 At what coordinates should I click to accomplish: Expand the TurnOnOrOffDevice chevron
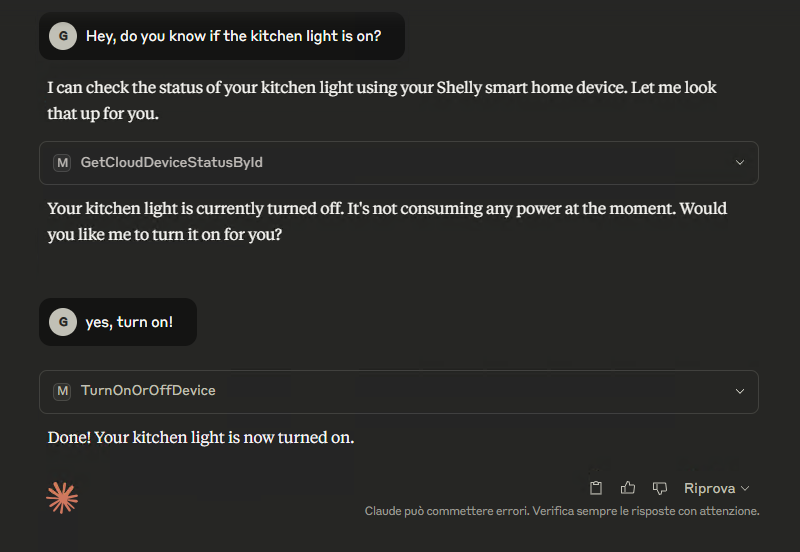point(740,391)
